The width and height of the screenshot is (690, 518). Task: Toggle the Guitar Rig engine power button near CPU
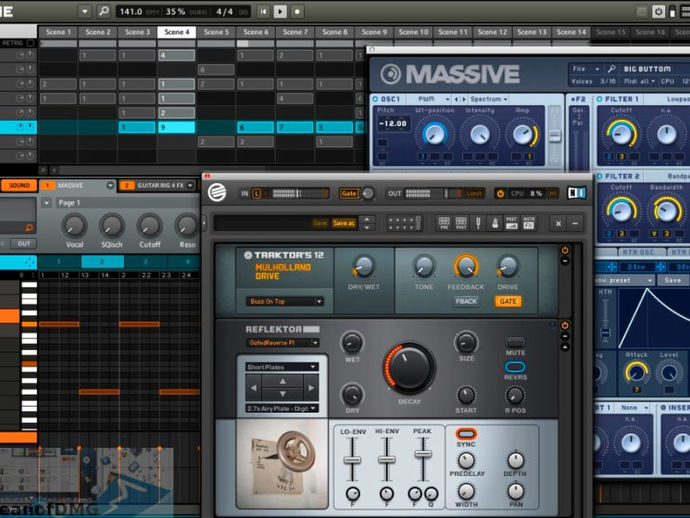(500, 193)
